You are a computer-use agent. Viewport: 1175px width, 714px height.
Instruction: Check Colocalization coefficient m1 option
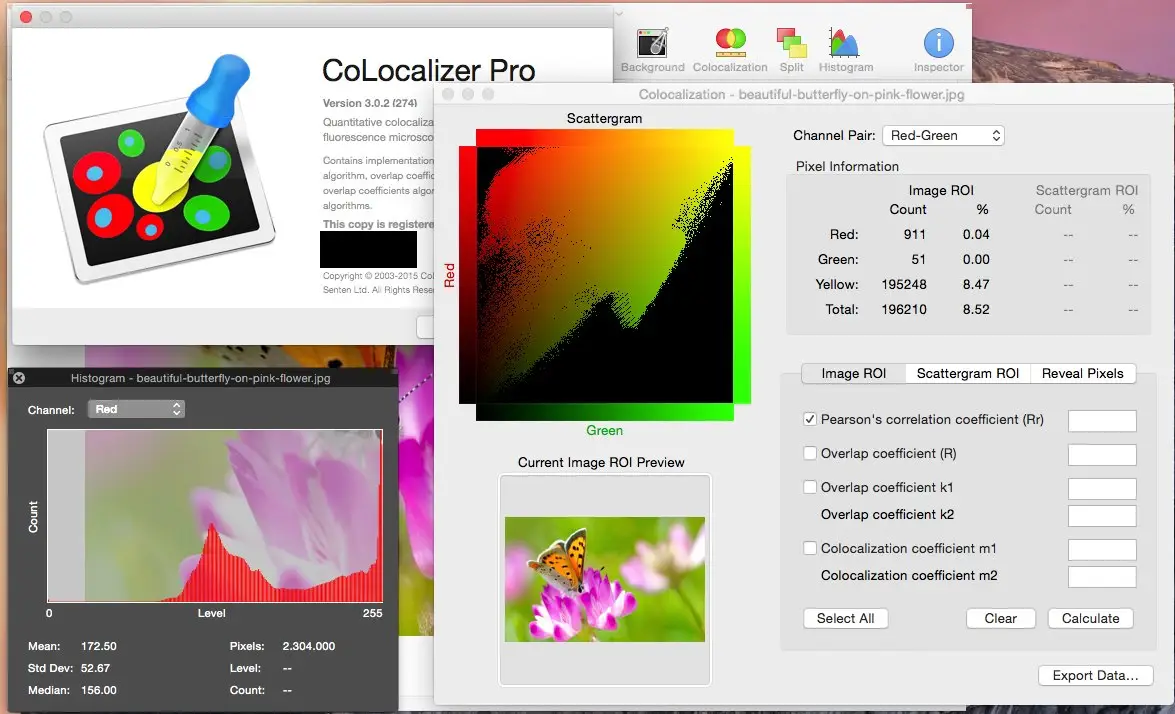809,548
